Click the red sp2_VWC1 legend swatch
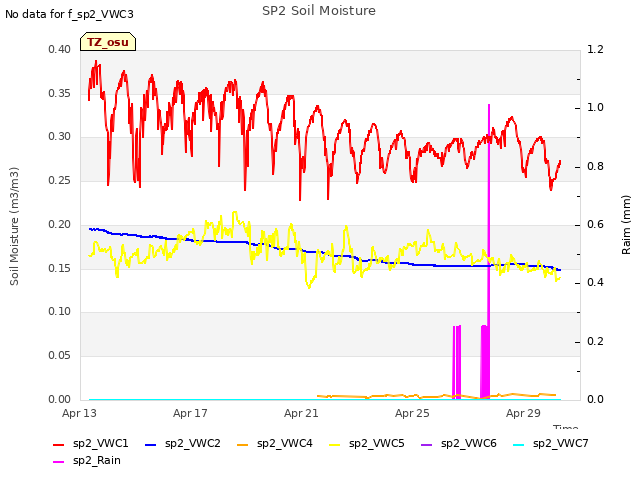This screenshot has width=640, height=480. (x=59, y=445)
